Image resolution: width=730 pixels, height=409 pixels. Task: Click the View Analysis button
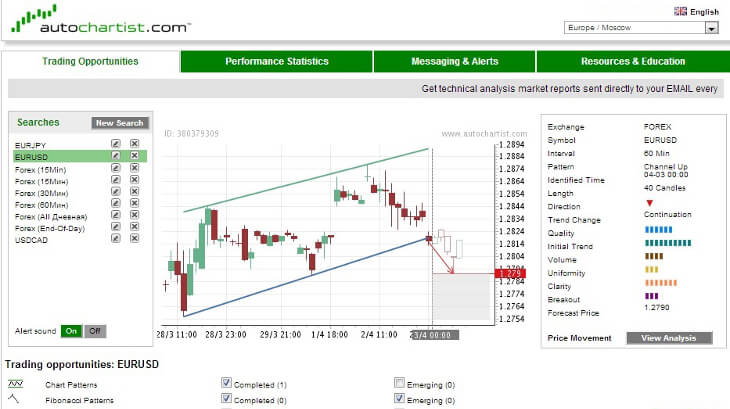(x=669, y=338)
